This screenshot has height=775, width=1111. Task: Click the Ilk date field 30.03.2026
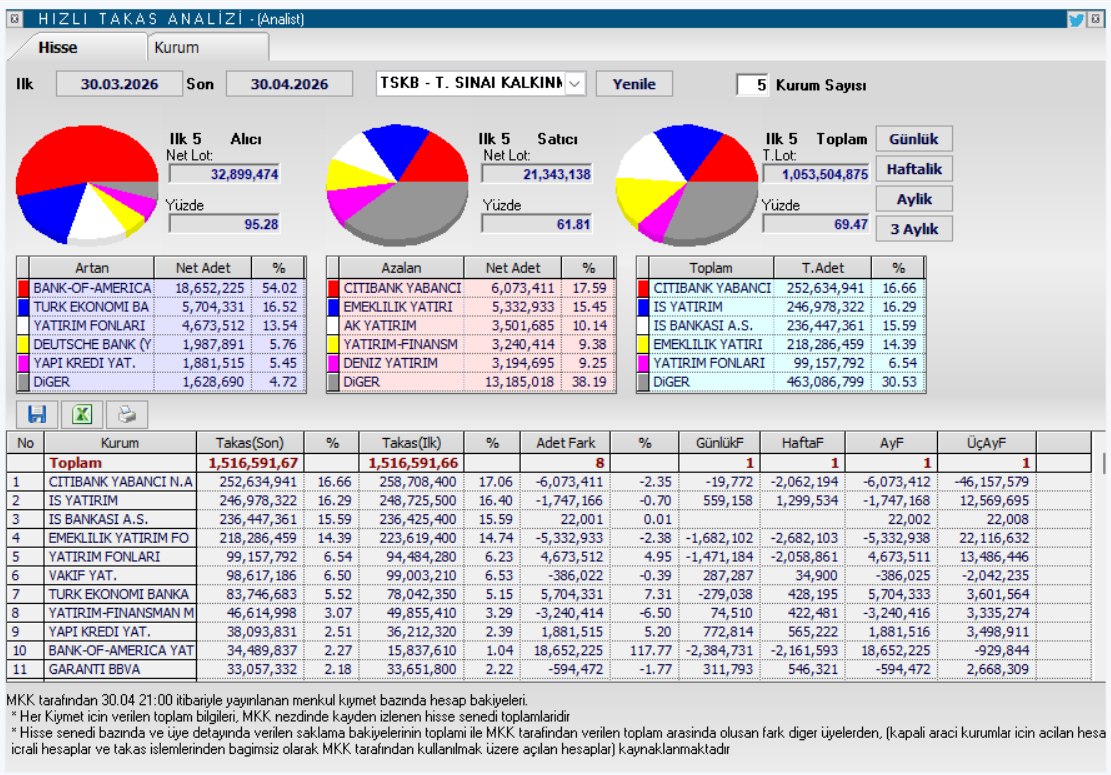(x=119, y=84)
